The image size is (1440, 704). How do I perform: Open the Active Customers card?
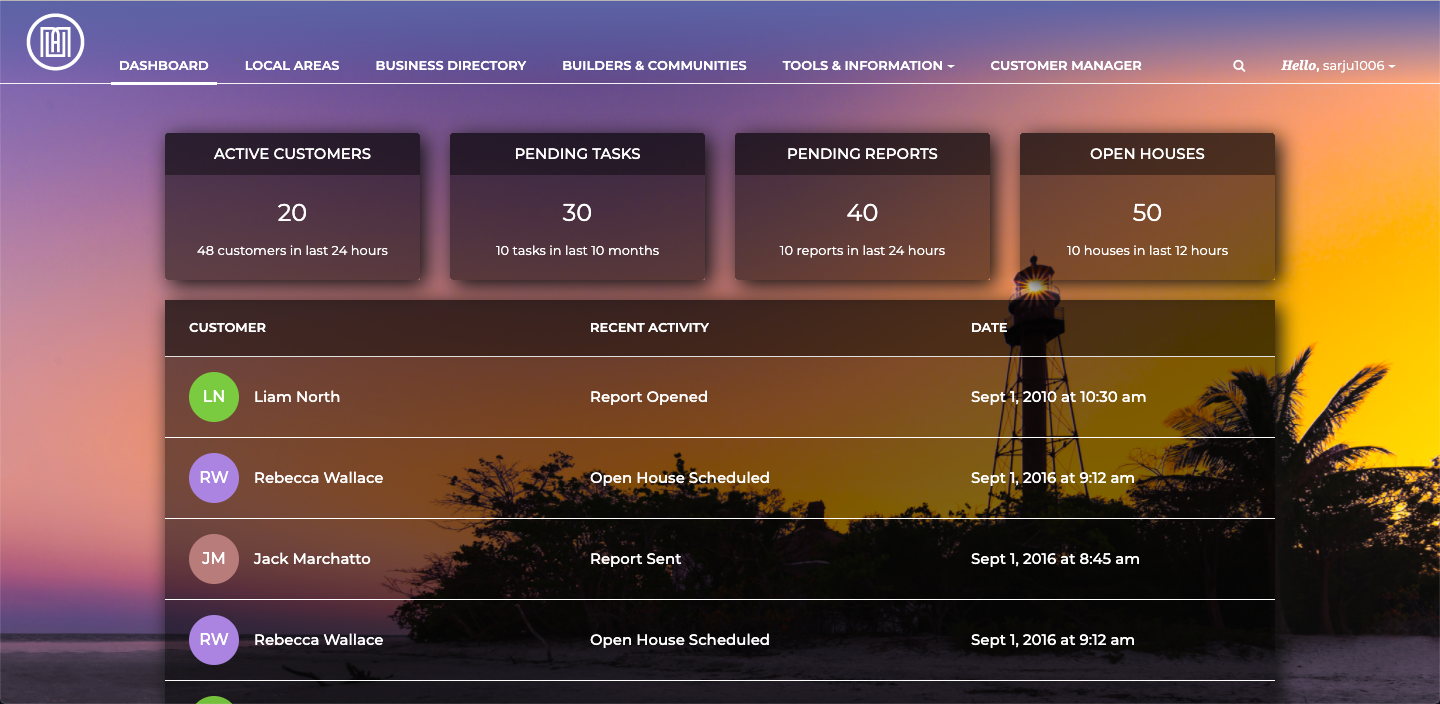(292, 207)
